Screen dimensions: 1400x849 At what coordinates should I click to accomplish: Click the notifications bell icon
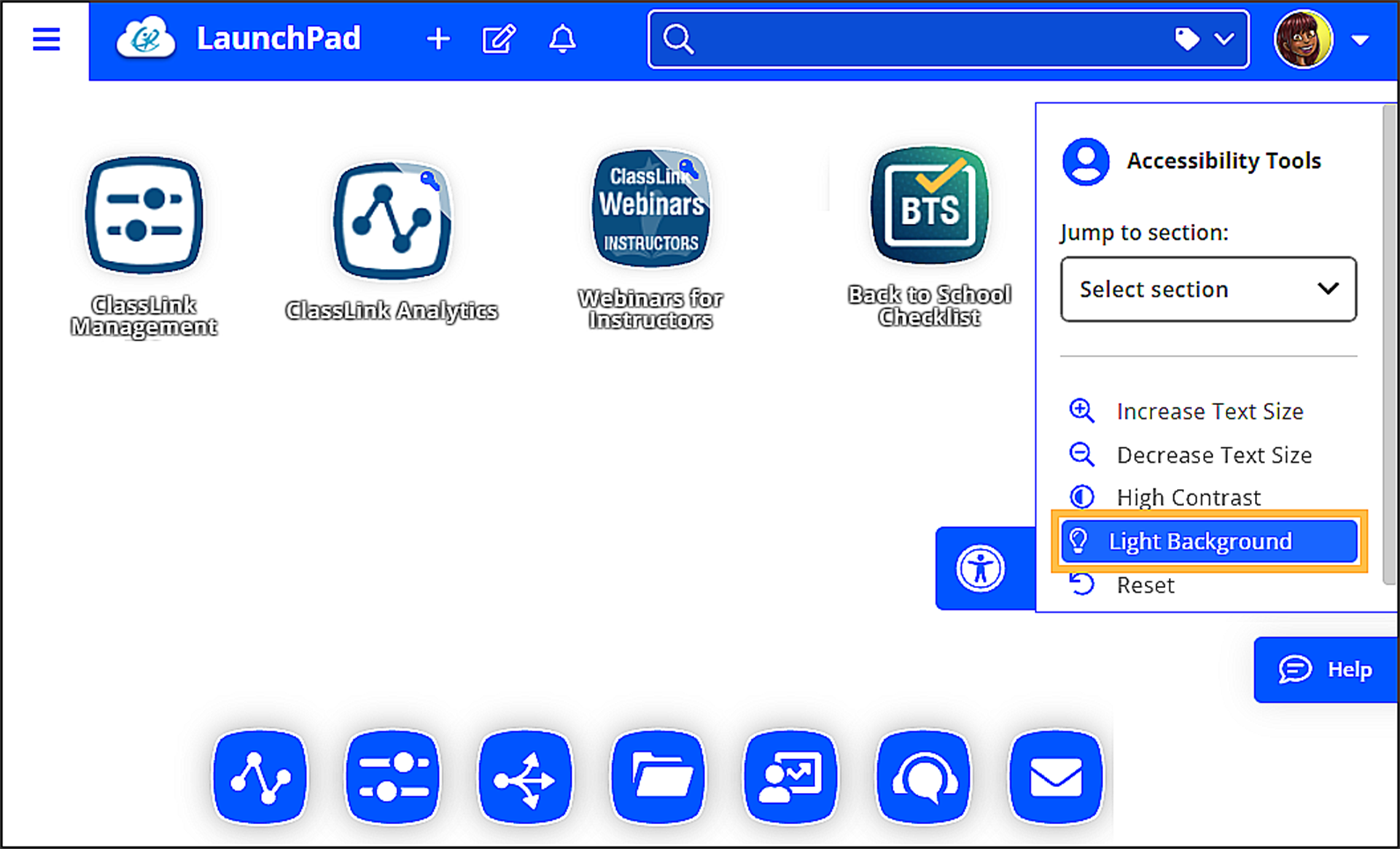click(561, 39)
